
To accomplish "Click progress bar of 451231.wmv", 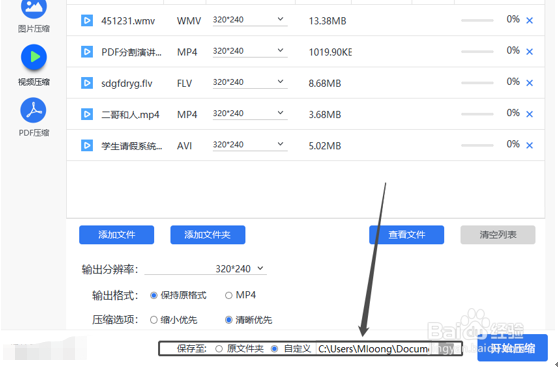I will coord(477,21).
